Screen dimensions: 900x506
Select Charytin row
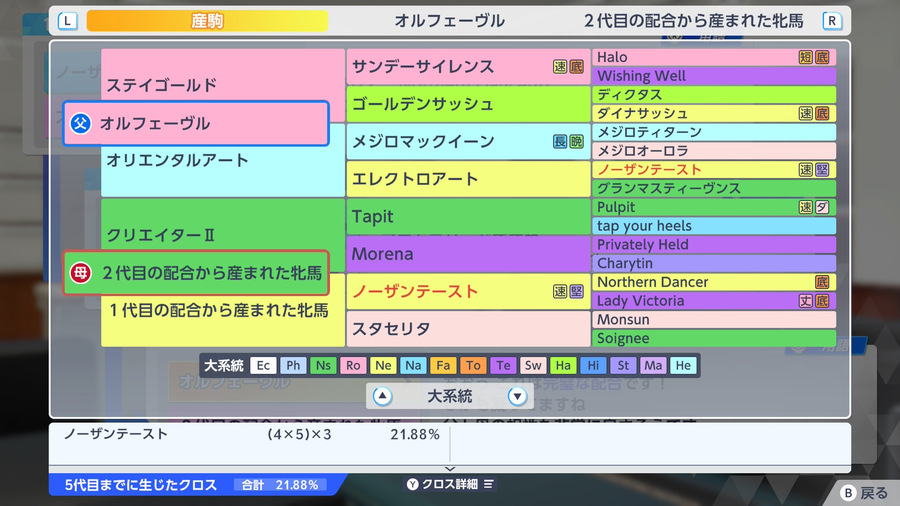[714, 263]
